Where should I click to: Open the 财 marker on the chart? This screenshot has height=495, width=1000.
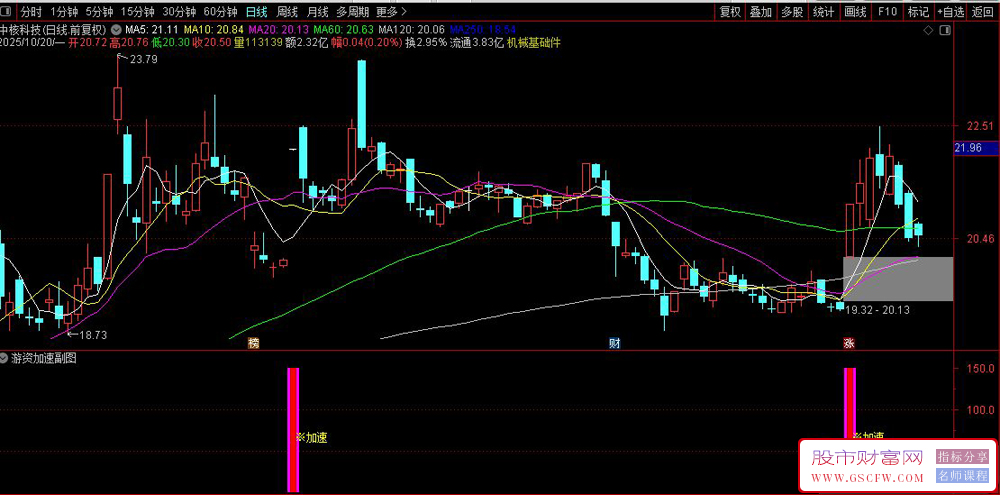click(615, 343)
